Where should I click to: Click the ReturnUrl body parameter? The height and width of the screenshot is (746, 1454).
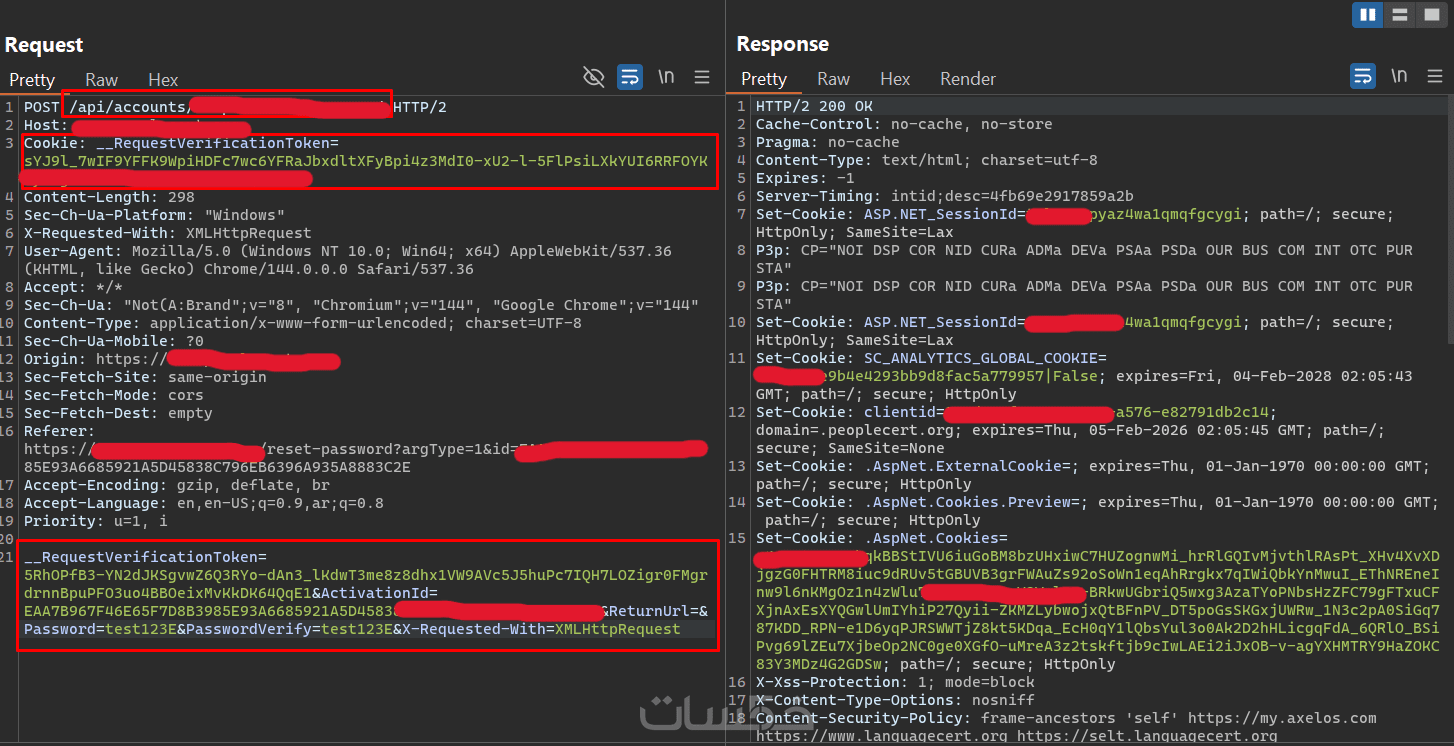[658, 611]
